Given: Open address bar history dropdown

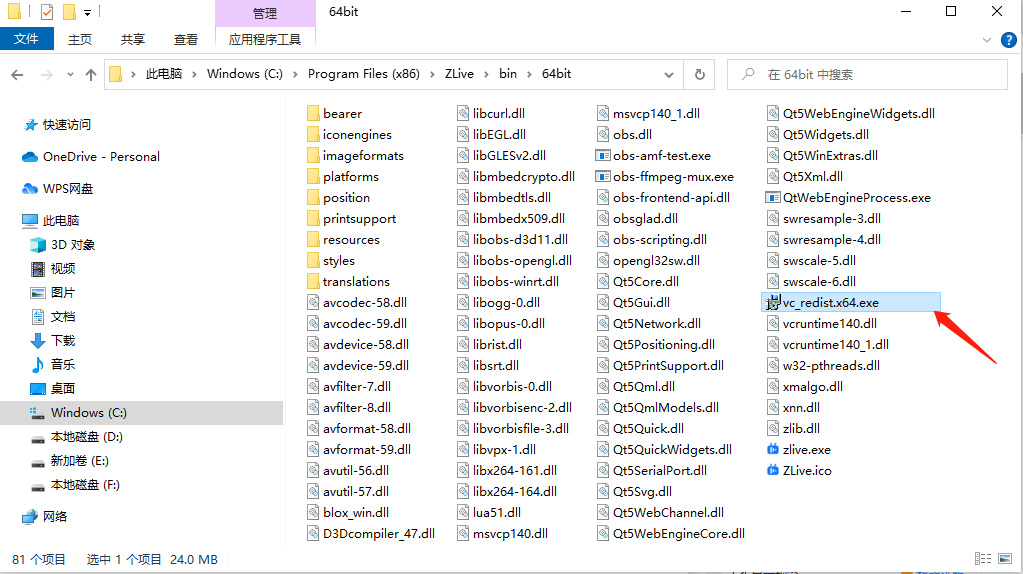Looking at the screenshot, I should click(x=669, y=75).
